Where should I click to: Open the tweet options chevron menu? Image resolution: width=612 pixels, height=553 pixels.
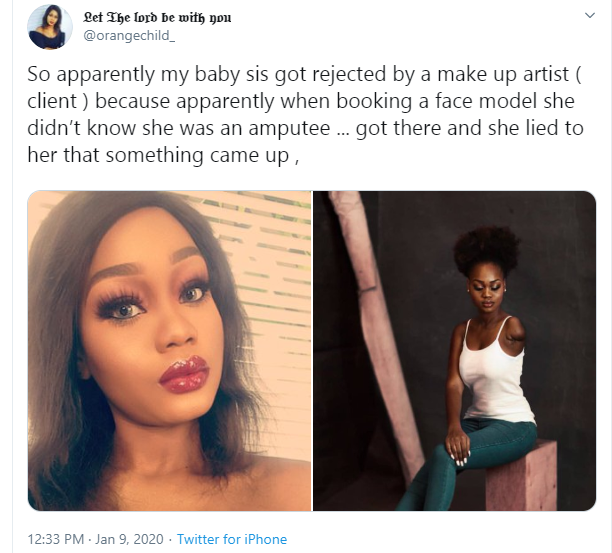tap(590, 17)
